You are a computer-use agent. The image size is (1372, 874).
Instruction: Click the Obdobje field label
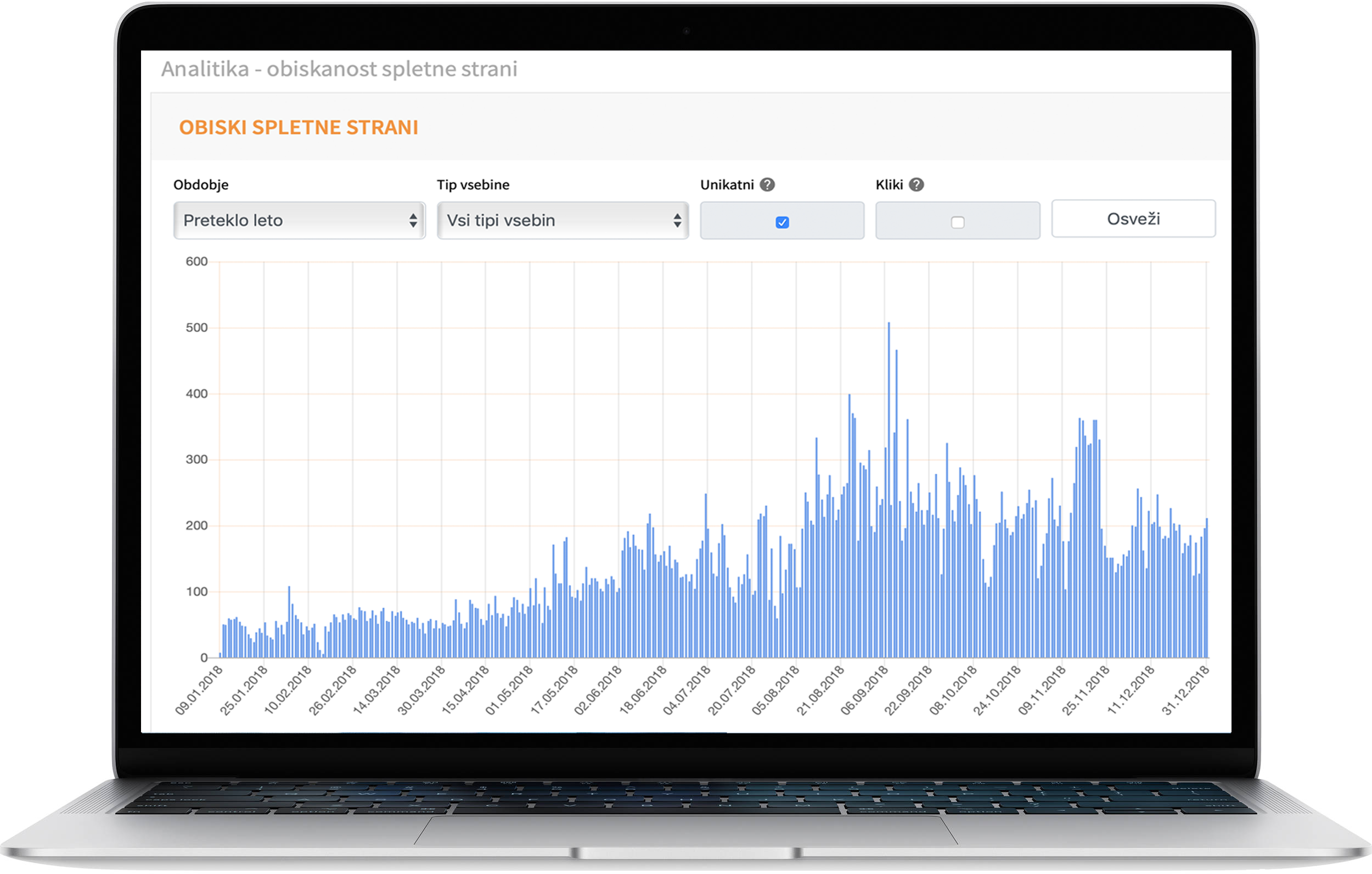(x=200, y=184)
